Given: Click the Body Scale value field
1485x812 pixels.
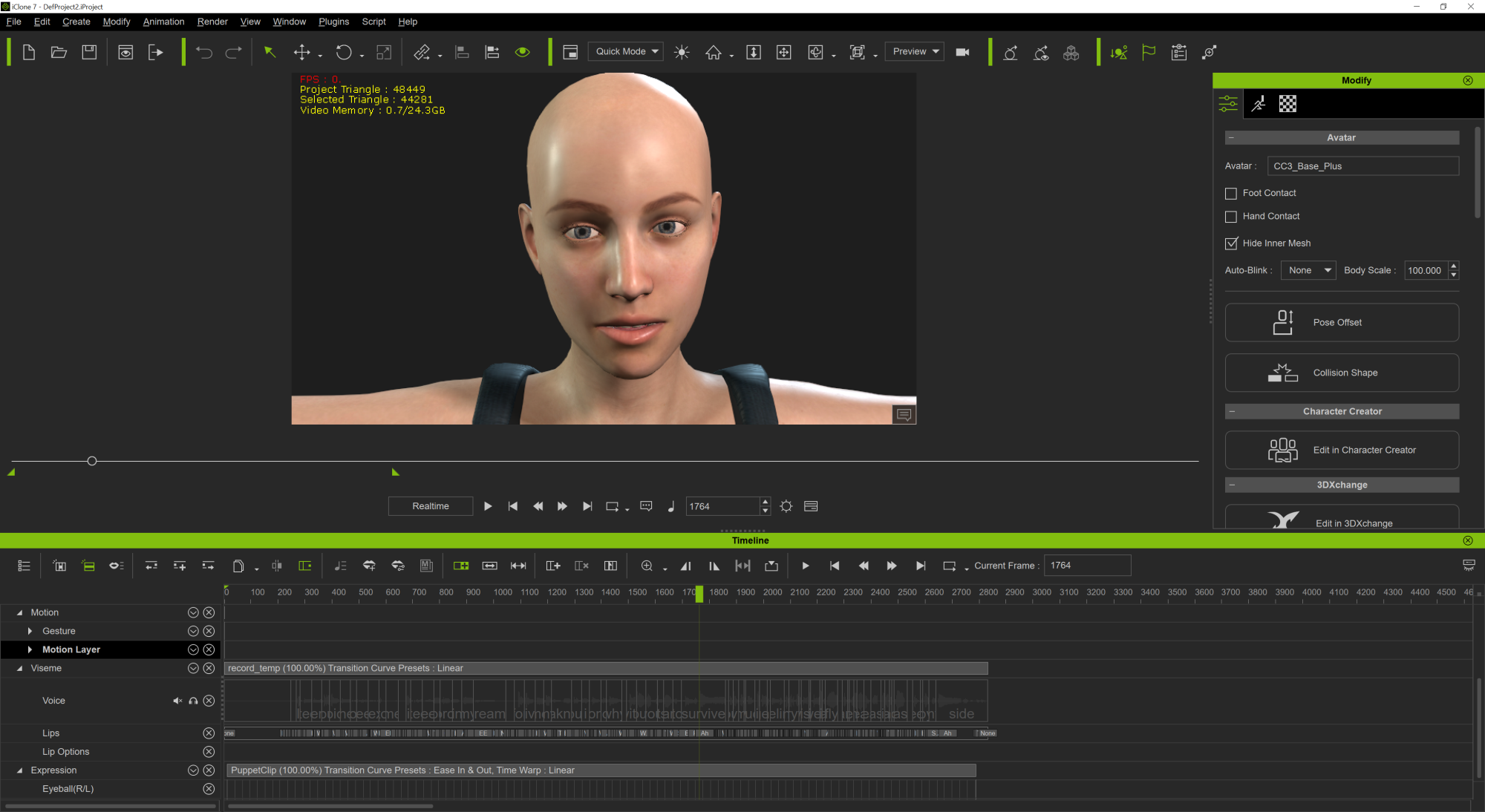Looking at the screenshot, I should (x=1425, y=270).
